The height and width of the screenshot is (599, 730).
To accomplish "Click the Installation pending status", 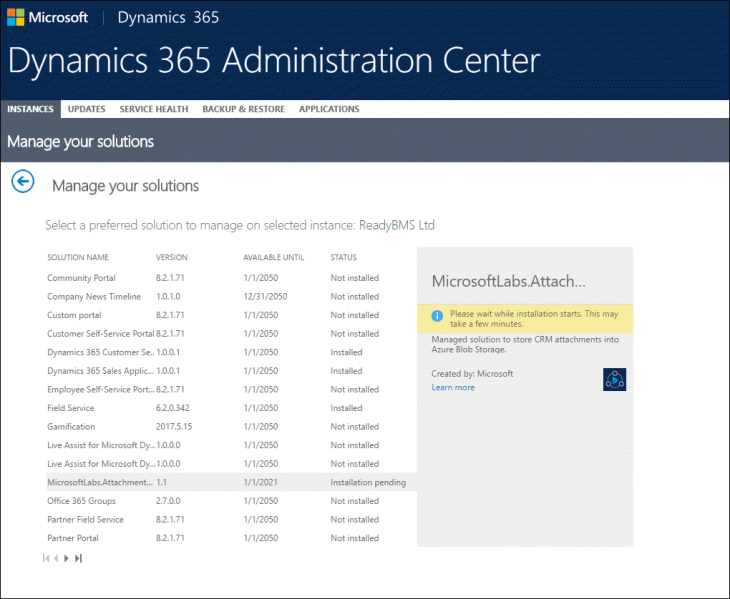I will click(368, 483).
